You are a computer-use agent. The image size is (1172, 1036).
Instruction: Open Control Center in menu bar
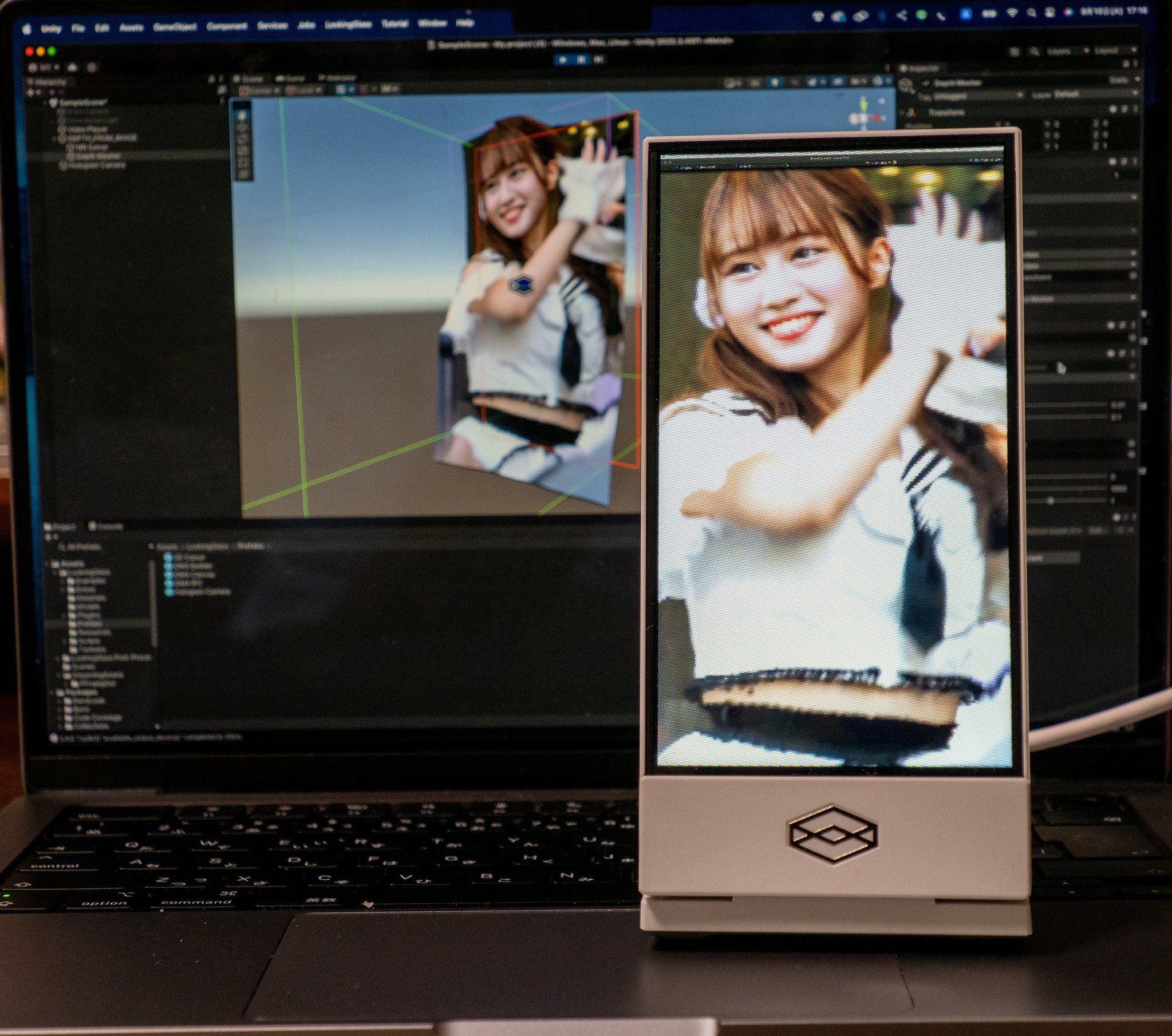pyautogui.click(x=1049, y=13)
